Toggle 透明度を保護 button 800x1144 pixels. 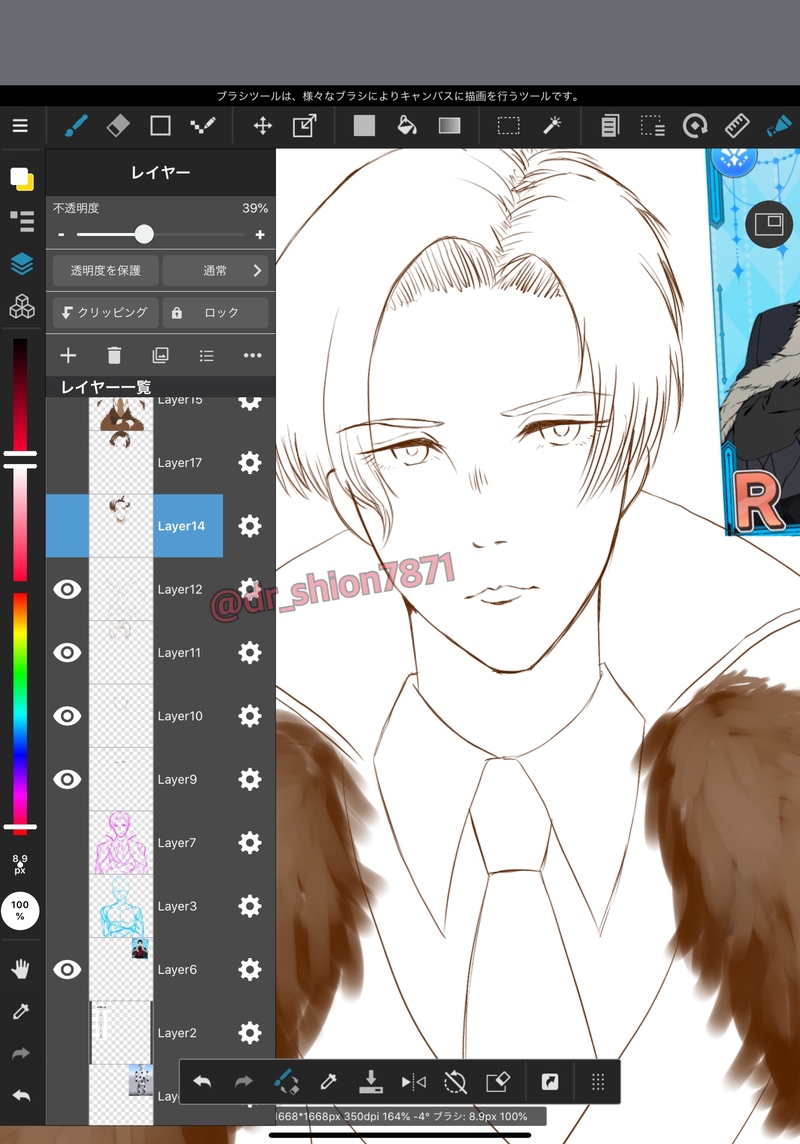point(106,270)
